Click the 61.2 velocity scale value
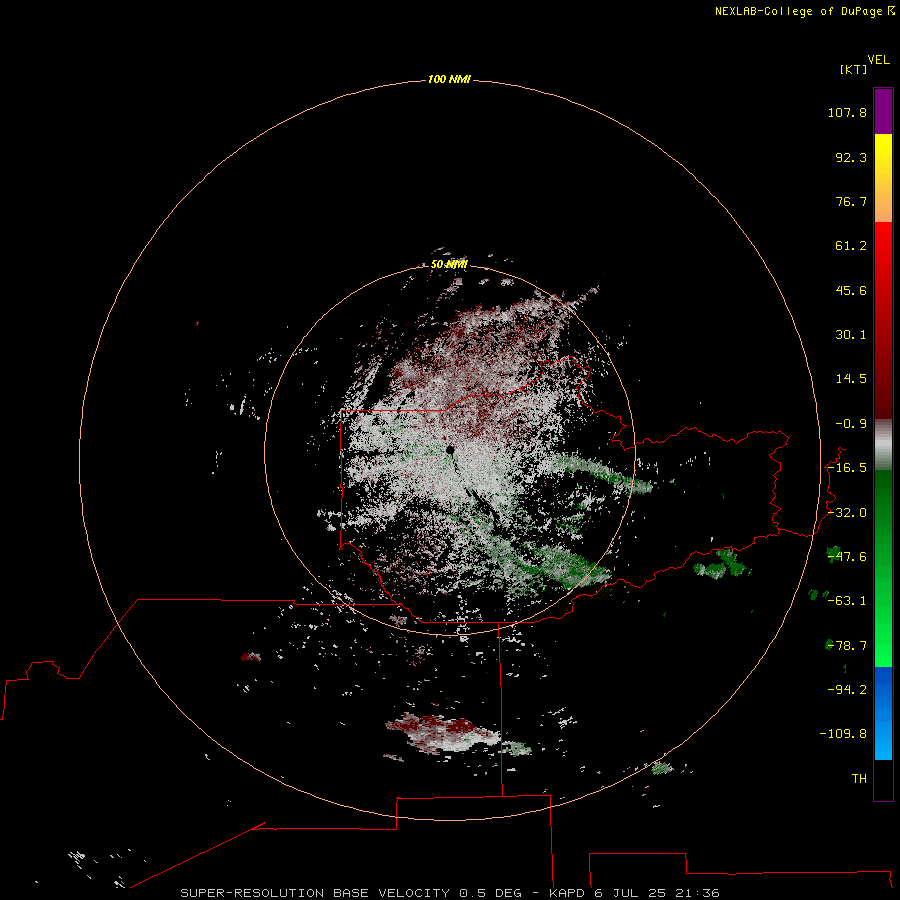 (x=851, y=246)
